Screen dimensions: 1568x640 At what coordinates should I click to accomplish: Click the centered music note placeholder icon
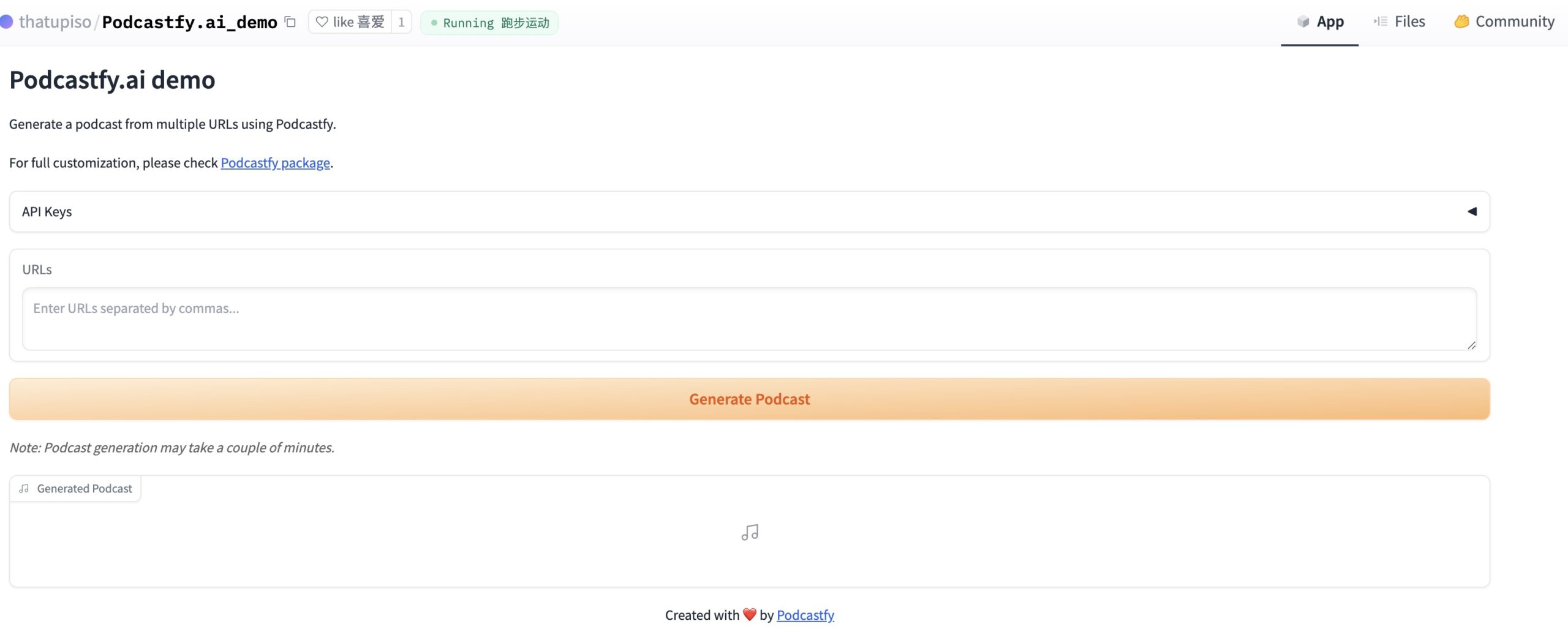pos(750,532)
